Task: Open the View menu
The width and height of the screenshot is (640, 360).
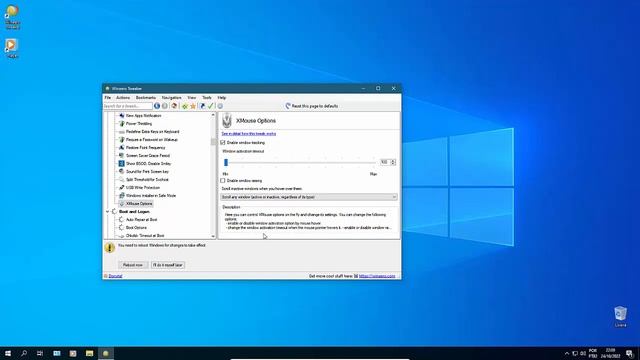Action: (x=191, y=98)
